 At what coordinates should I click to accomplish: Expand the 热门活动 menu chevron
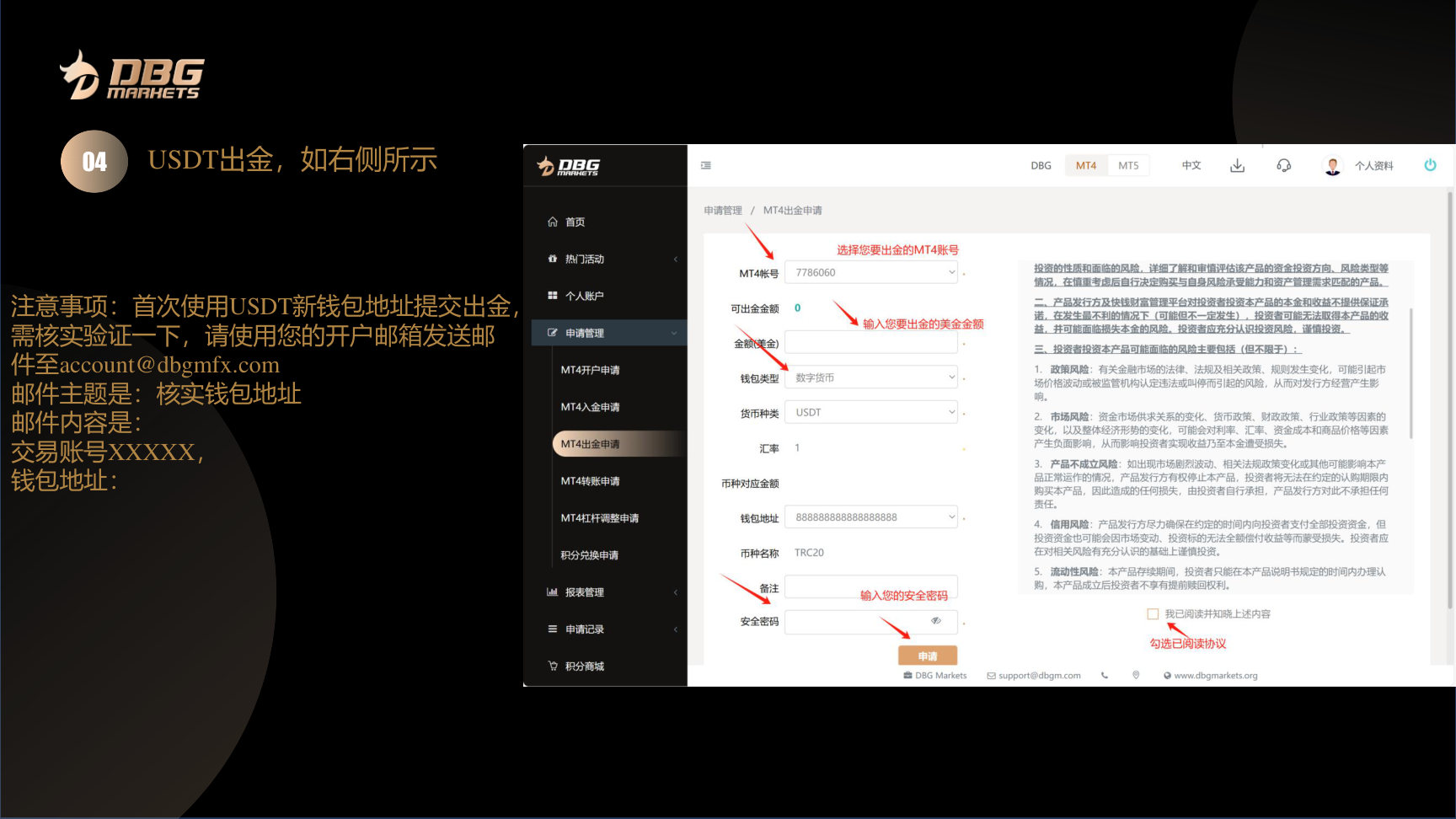[x=676, y=259]
